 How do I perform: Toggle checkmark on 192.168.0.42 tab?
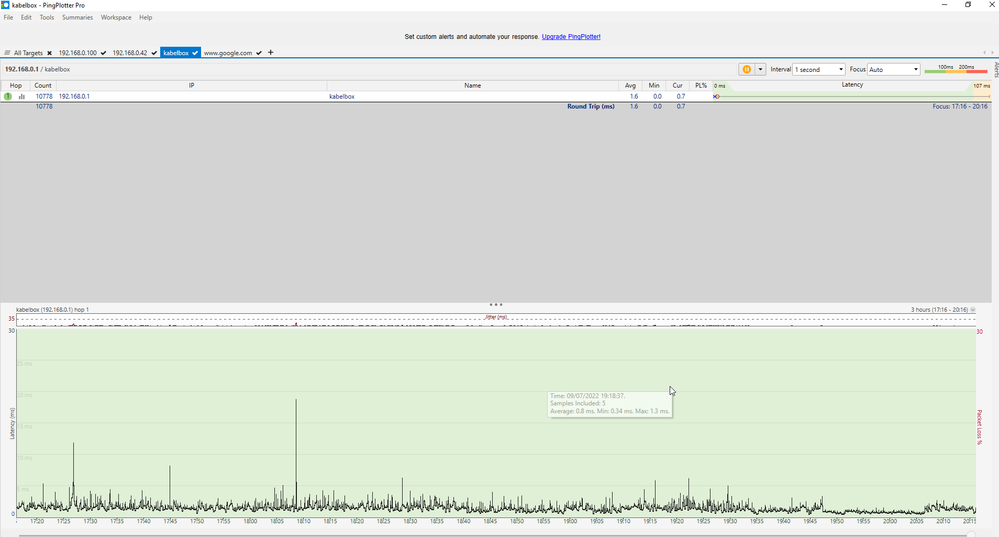[154, 53]
